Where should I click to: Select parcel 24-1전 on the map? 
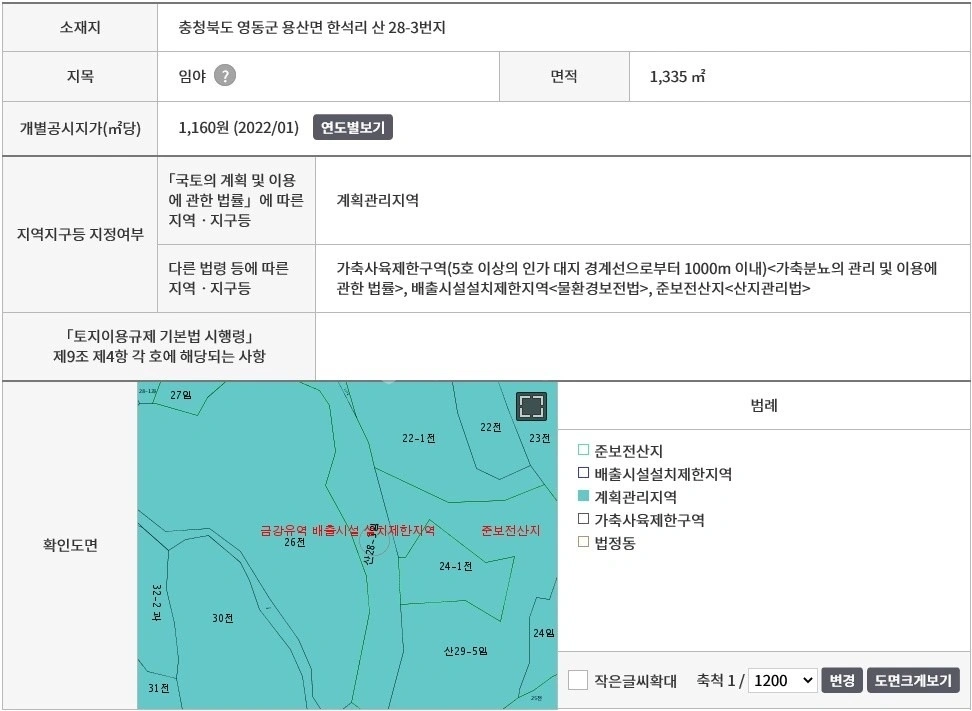pyautogui.click(x=456, y=566)
